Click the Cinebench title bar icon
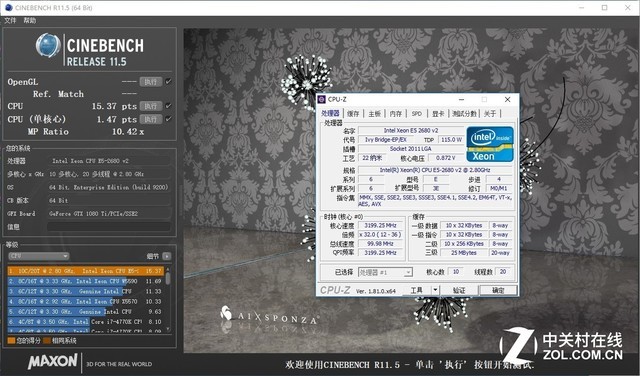Viewport: 640px width, 376px height. tap(8, 7)
